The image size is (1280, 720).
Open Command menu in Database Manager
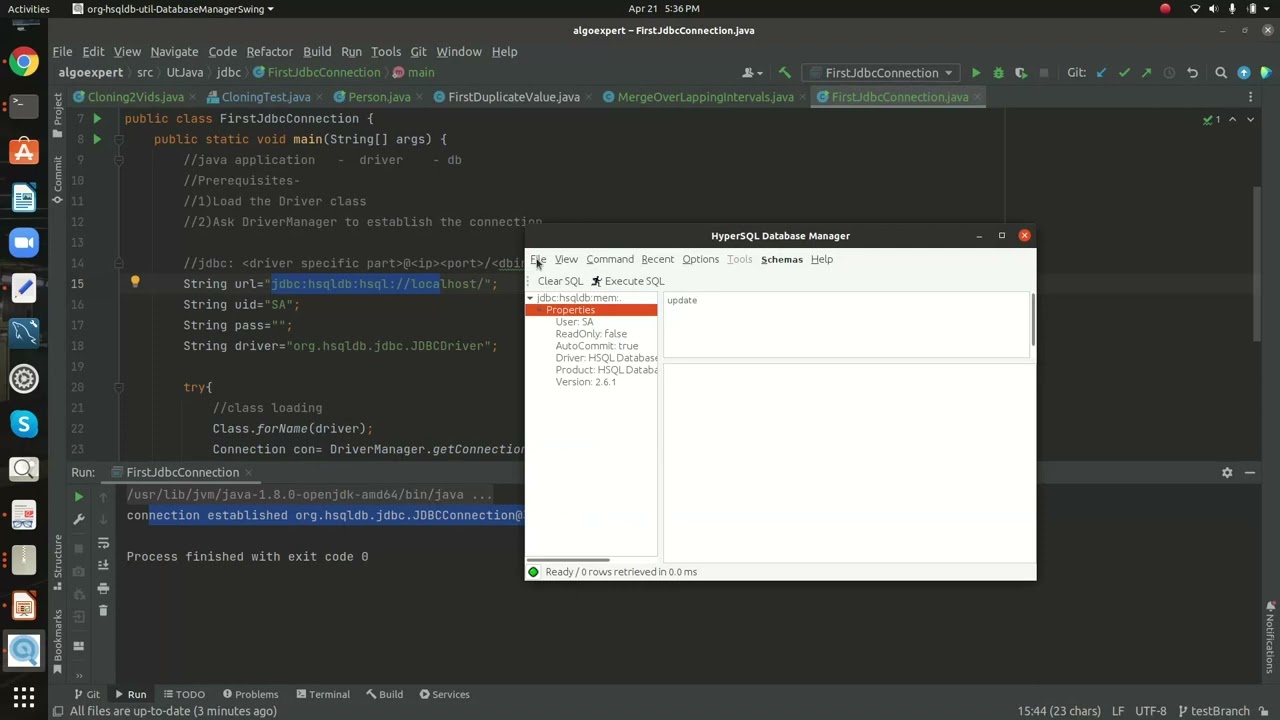[610, 259]
